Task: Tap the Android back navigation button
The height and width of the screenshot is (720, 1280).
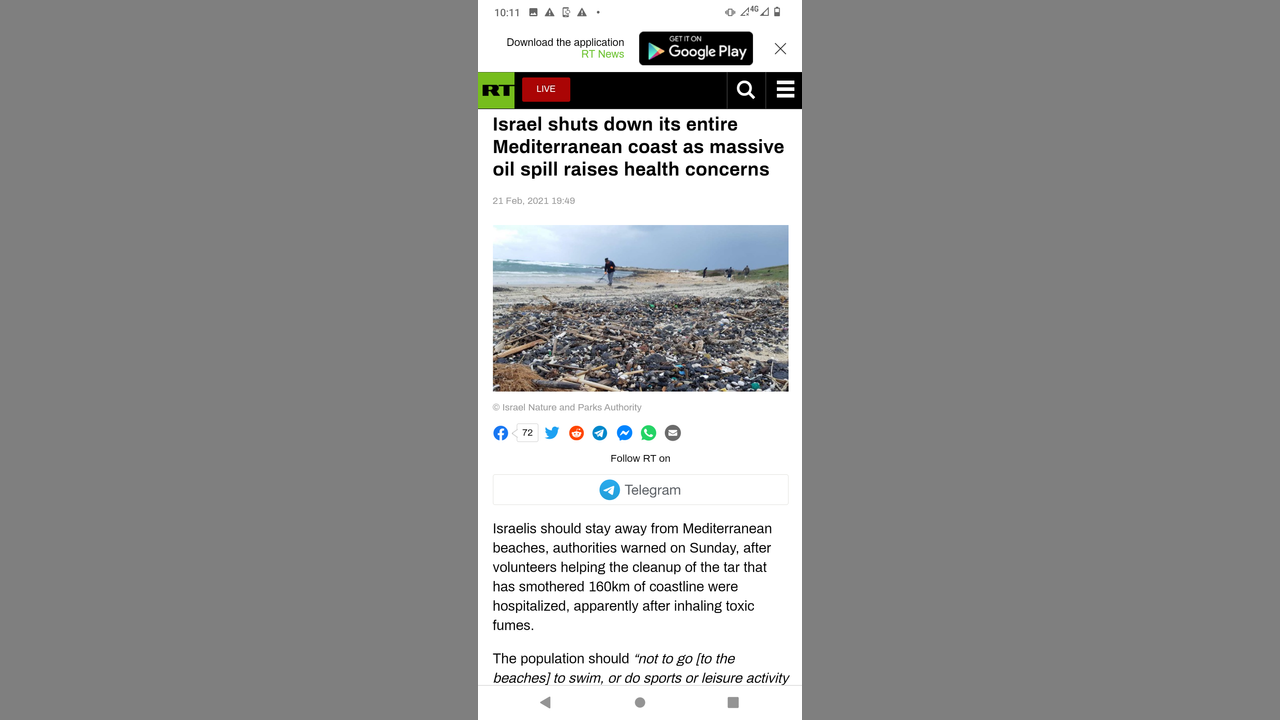Action: tap(545, 702)
